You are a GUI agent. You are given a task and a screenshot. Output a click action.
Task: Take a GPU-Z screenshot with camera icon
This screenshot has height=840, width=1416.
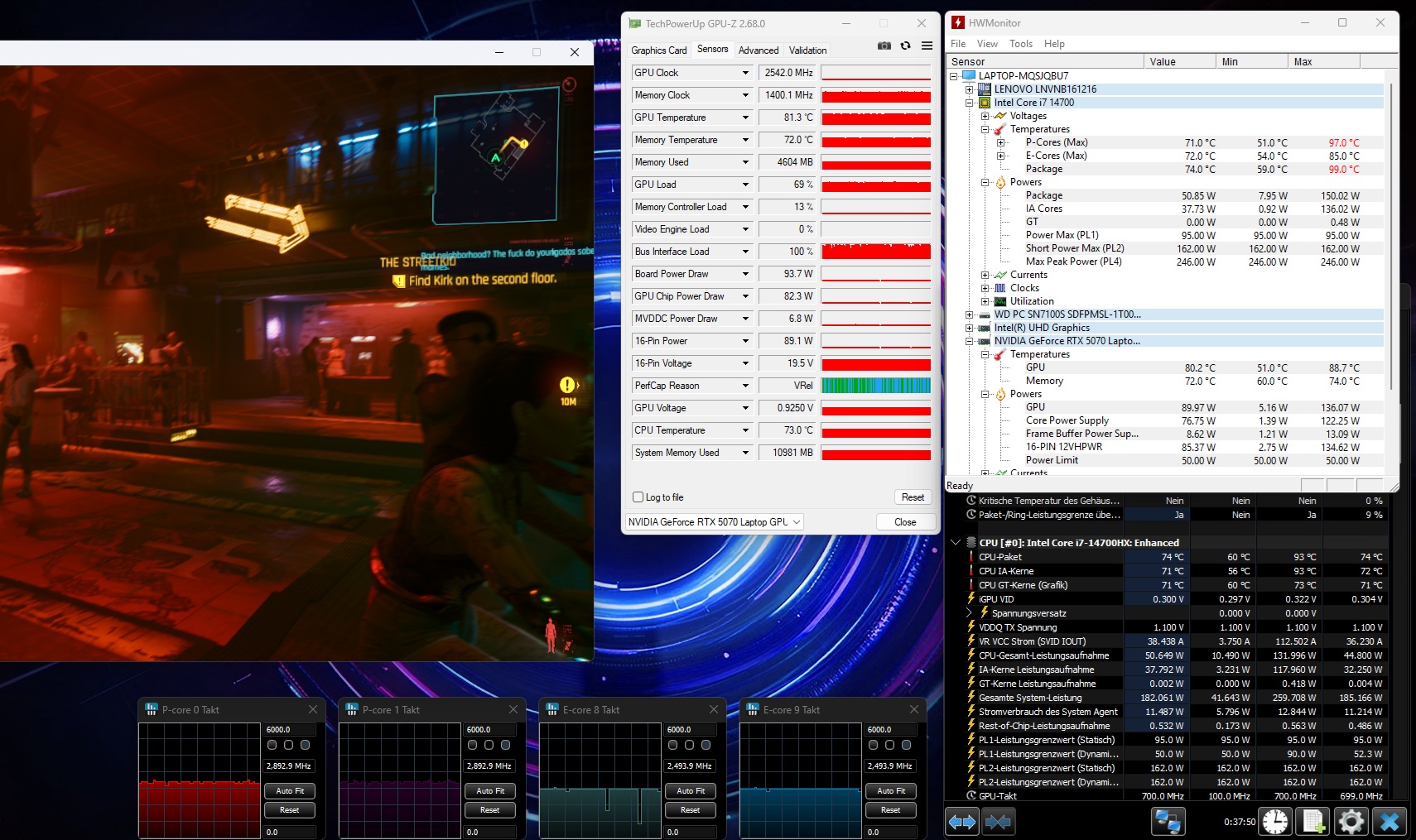tap(884, 46)
